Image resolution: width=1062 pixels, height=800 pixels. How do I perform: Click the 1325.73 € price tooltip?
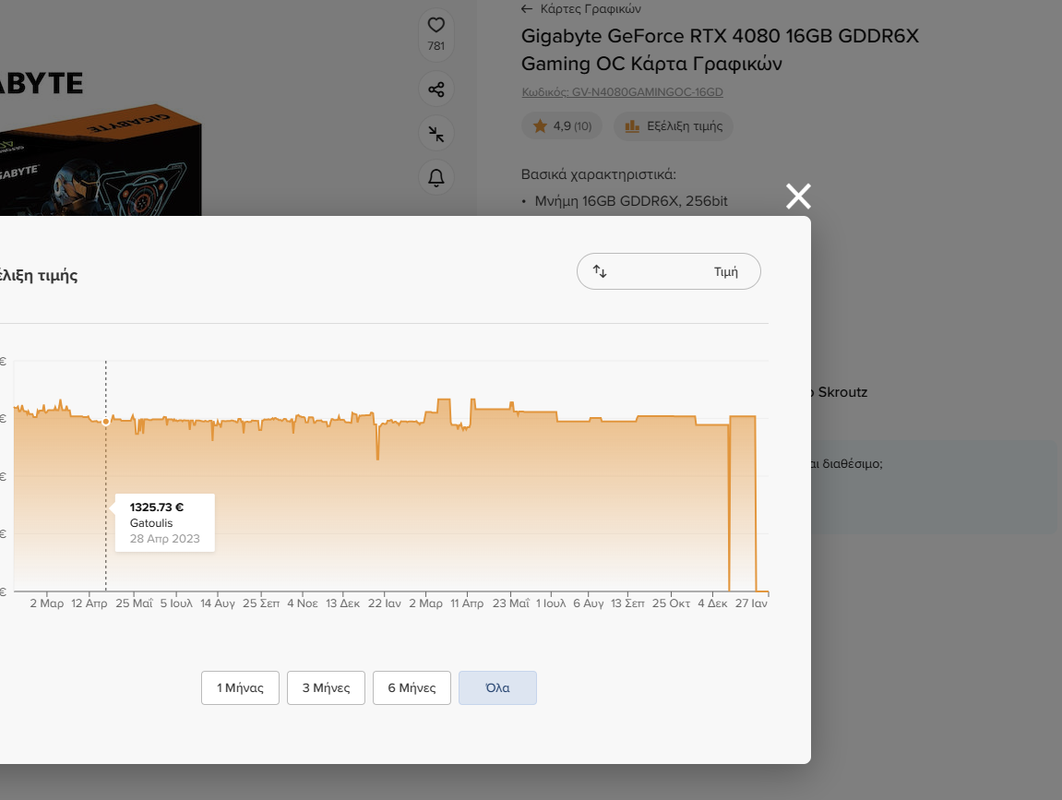(165, 522)
